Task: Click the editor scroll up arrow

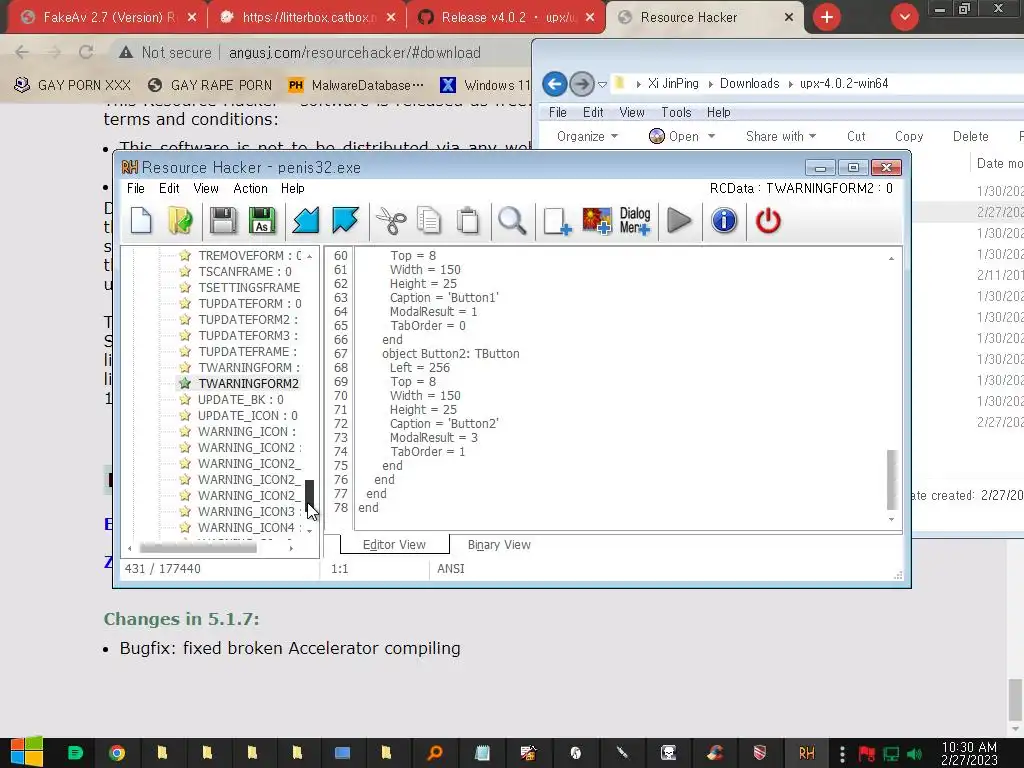Action: [x=891, y=259]
